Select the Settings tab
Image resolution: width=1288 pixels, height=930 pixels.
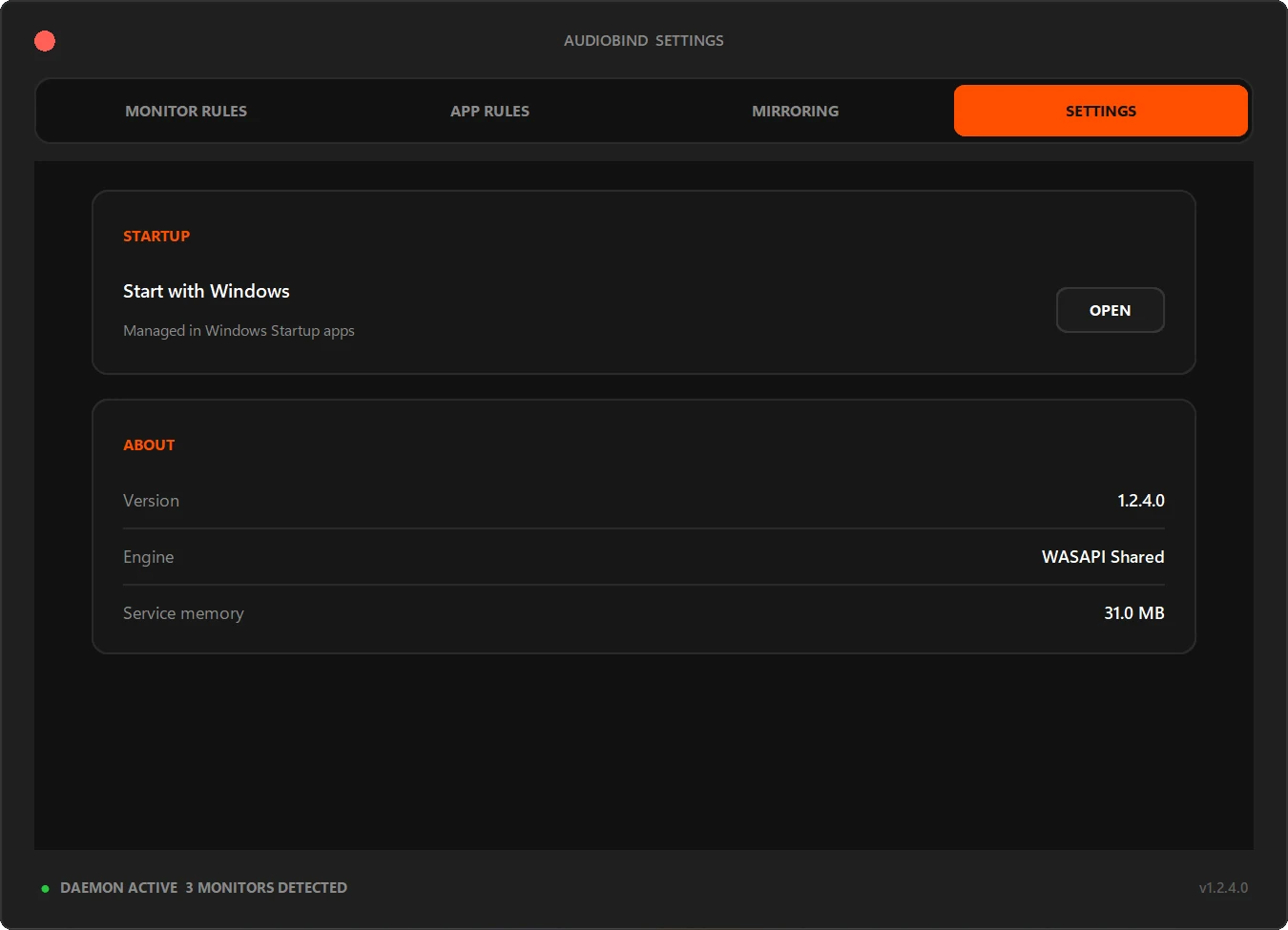tap(1101, 111)
